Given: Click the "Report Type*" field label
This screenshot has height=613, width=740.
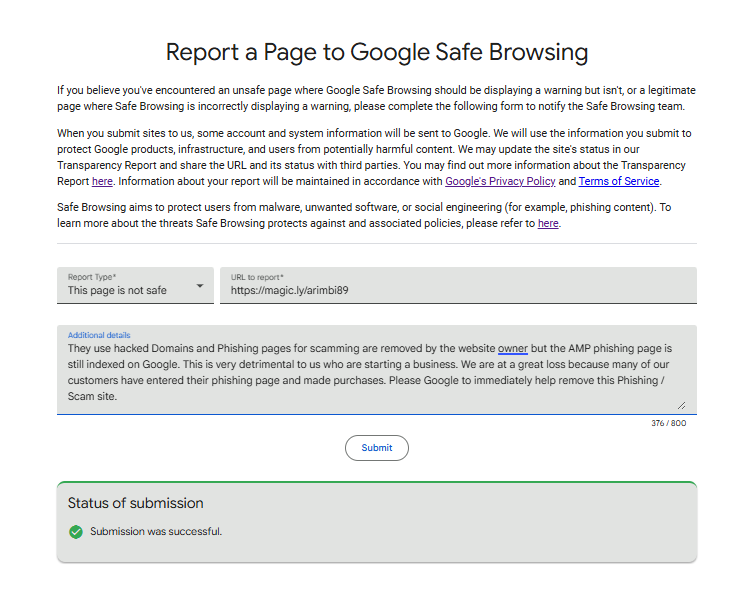Looking at the screenshot, I should click(x=92, y=277).
